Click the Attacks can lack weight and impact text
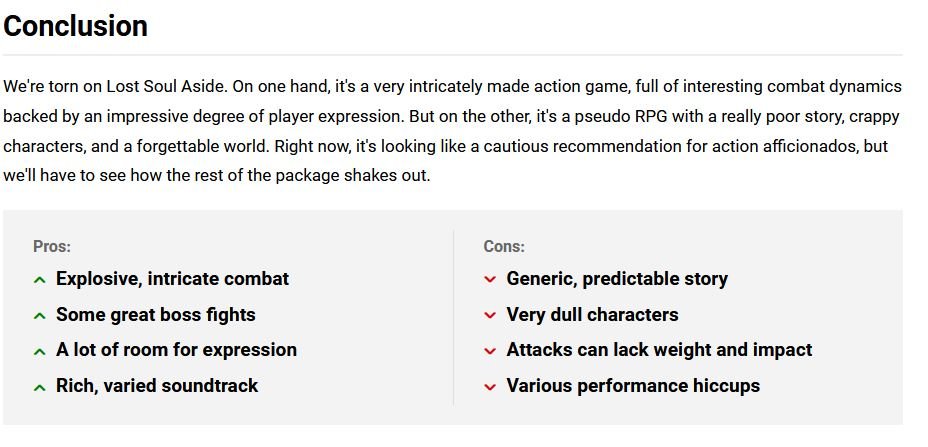Screen dimensions: 928x447 click(x=659, y=350)
